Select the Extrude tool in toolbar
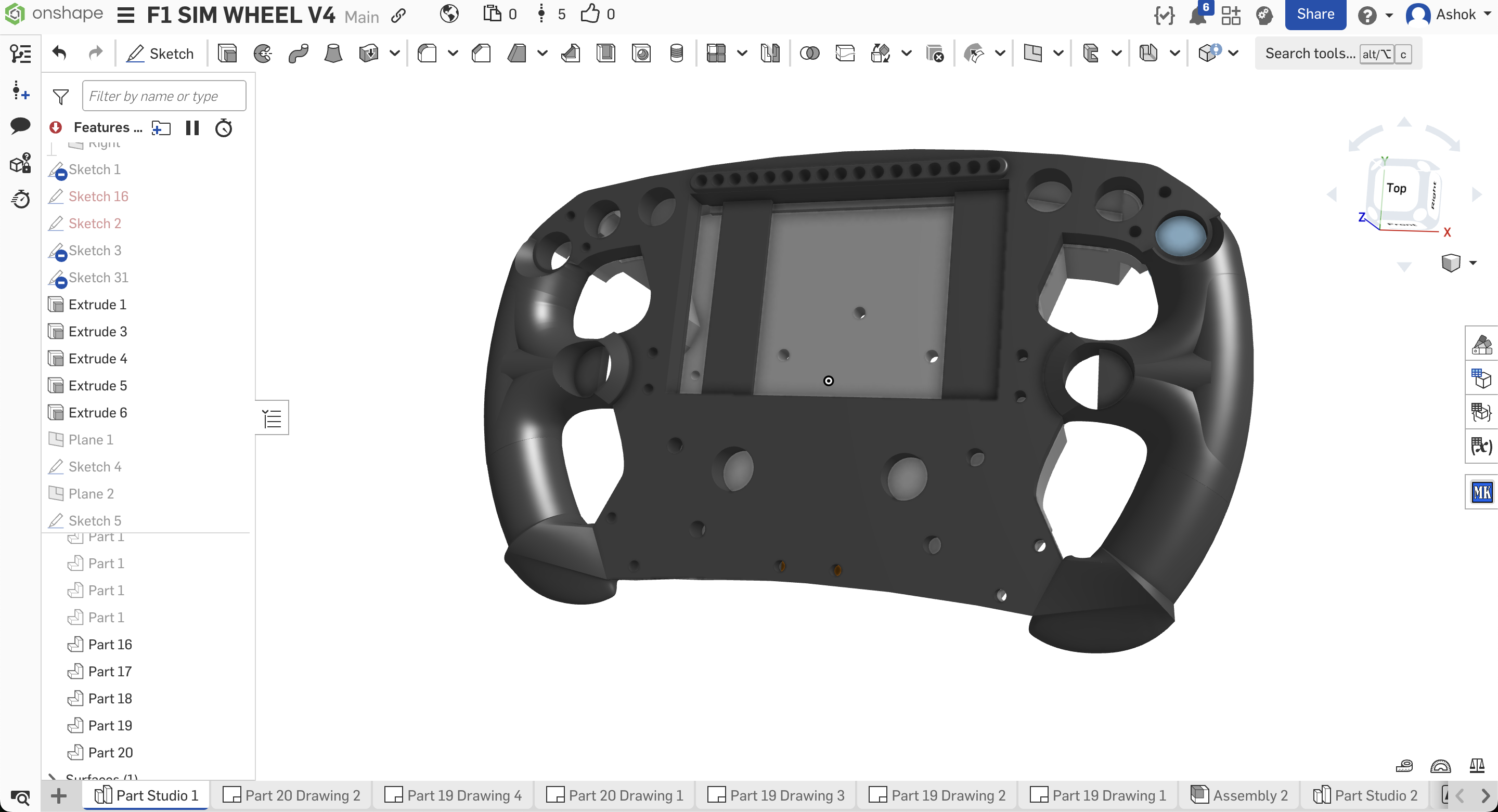This screenshot has height=812, width=1498. [x=227, y=54]
